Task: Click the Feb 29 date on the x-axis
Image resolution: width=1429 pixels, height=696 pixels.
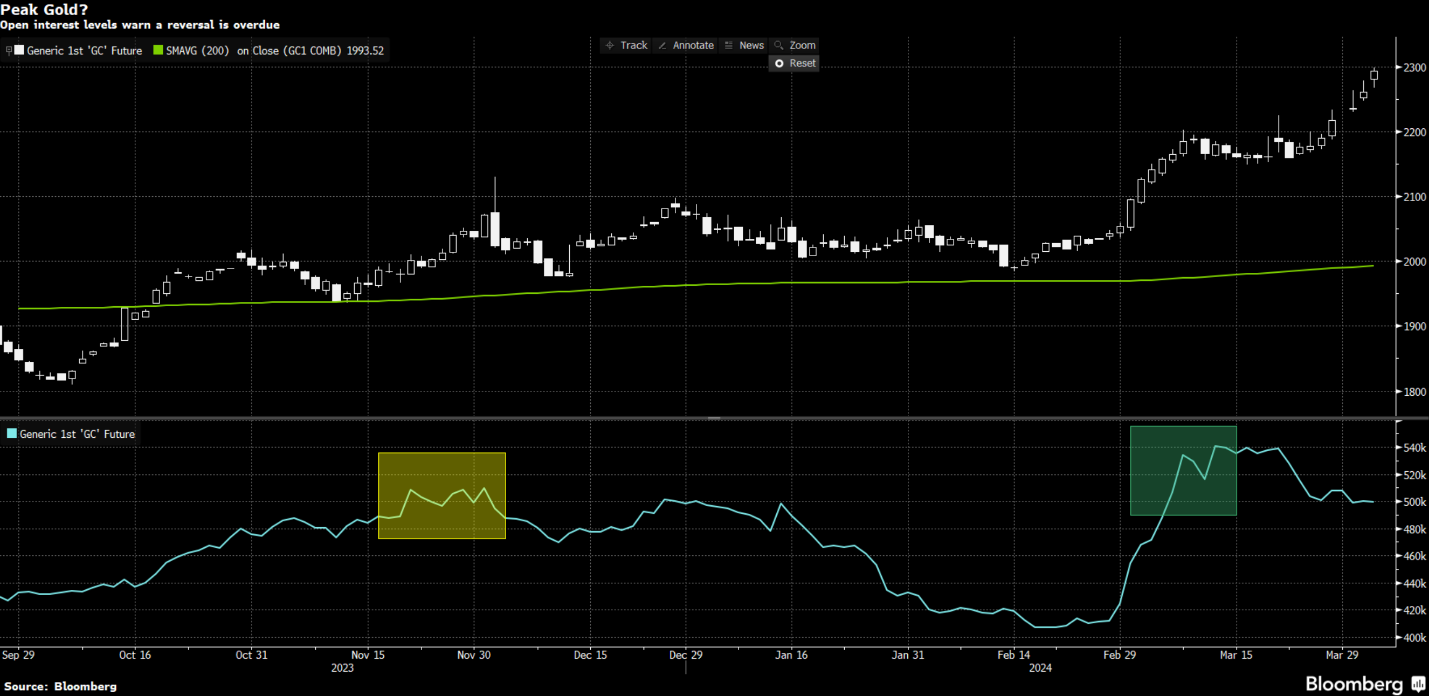Action: pos(1119,655)
